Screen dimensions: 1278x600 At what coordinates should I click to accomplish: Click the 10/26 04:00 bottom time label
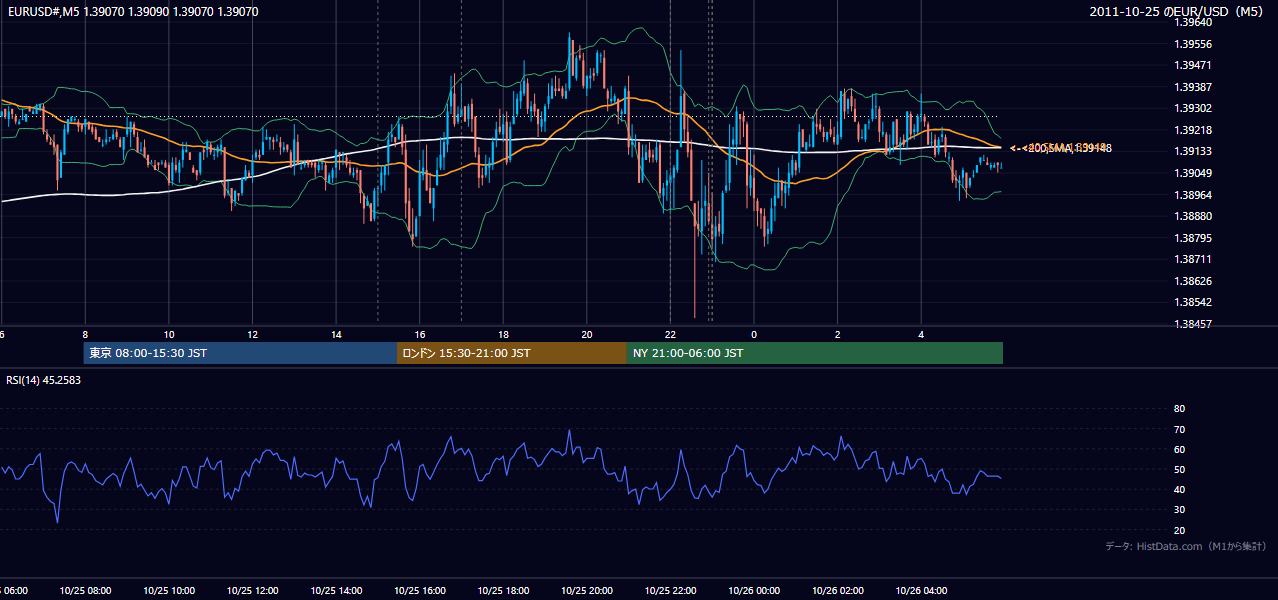pos(922,591)
